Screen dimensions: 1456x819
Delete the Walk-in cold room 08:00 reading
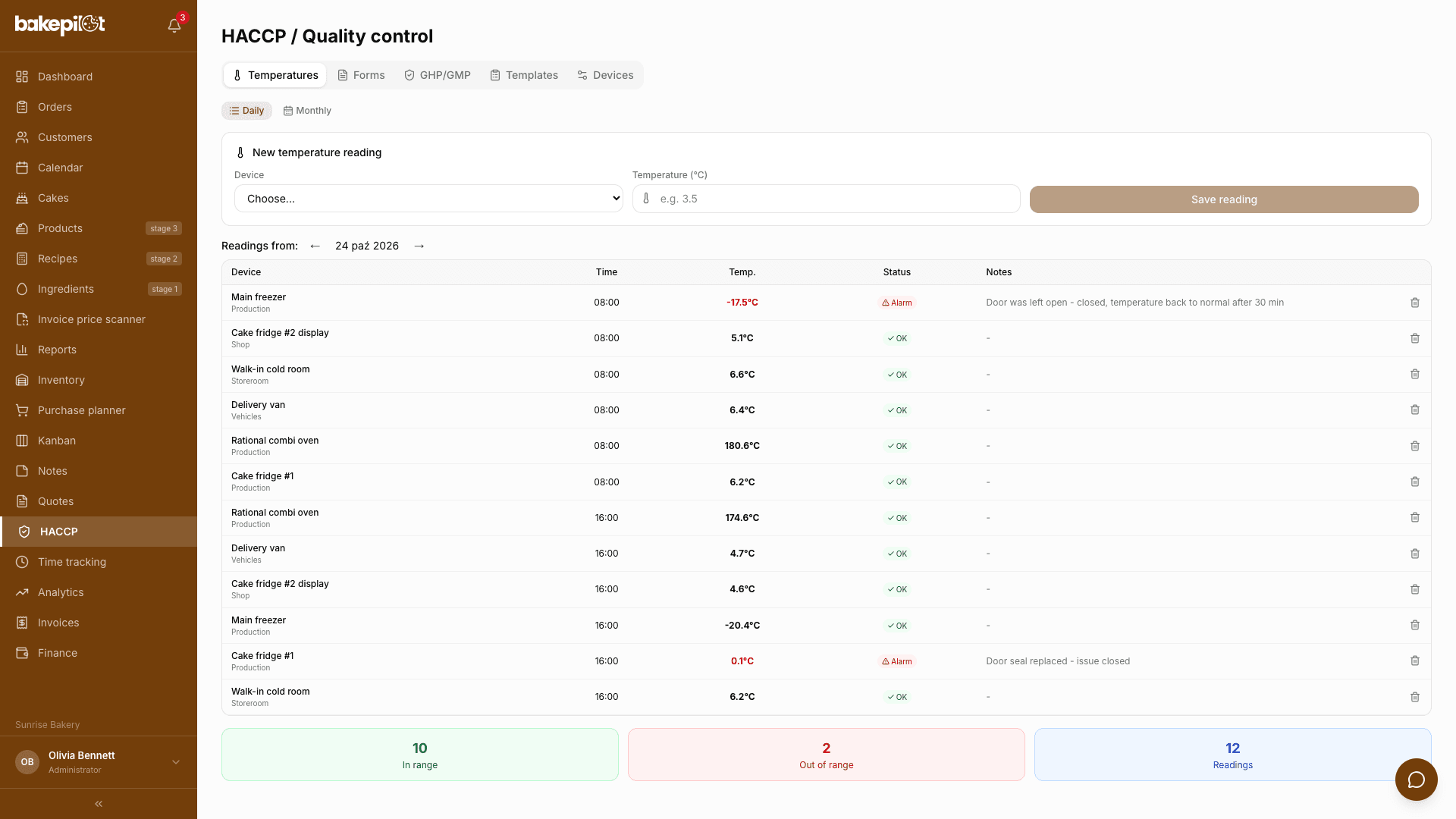pyautogui.click(x=1414, y=374)
